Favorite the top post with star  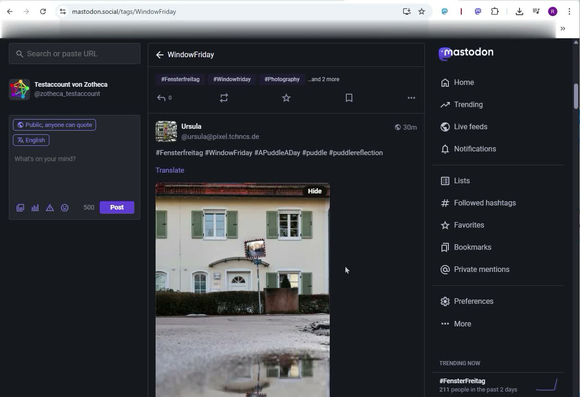pos(286,98)
